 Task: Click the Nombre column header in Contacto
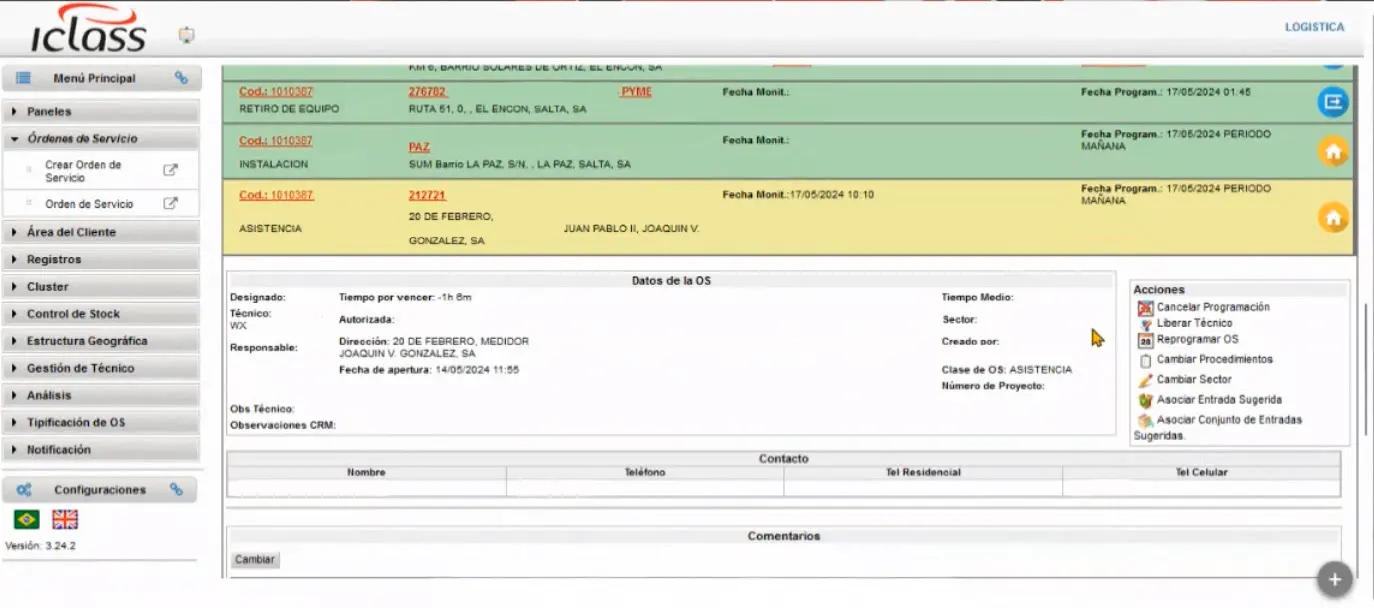coord(366,472)
